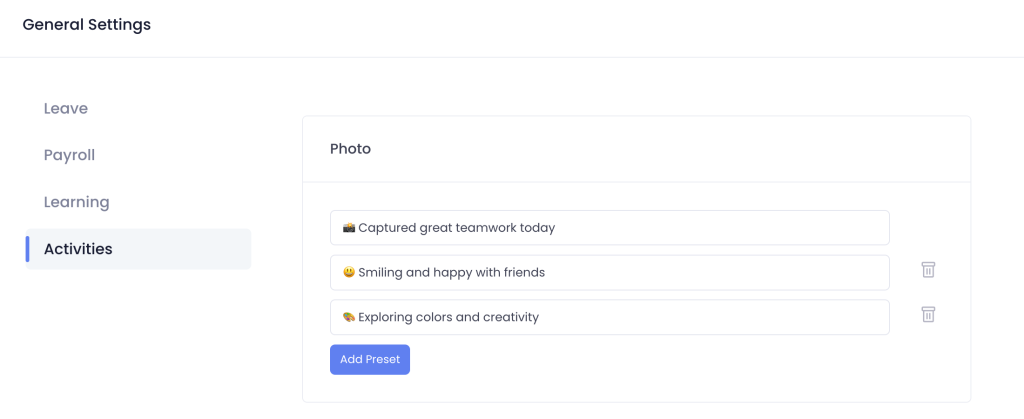Click the blue indicator bar beside Activities
1024x419 pixels.
(x=28, y=249)
